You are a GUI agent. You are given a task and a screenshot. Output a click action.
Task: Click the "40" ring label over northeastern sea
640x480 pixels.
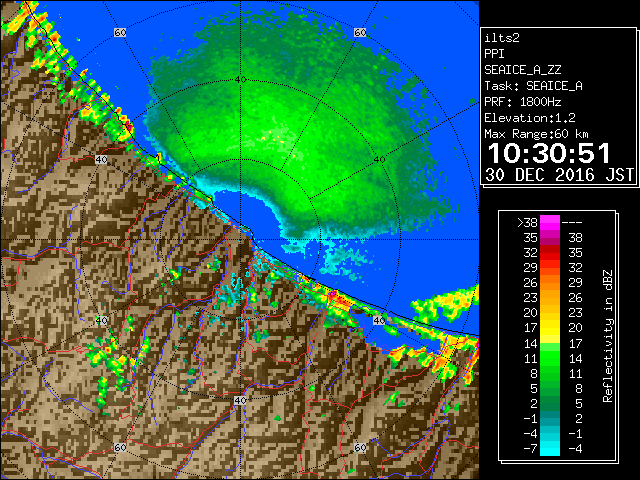(x=379, y=160)
